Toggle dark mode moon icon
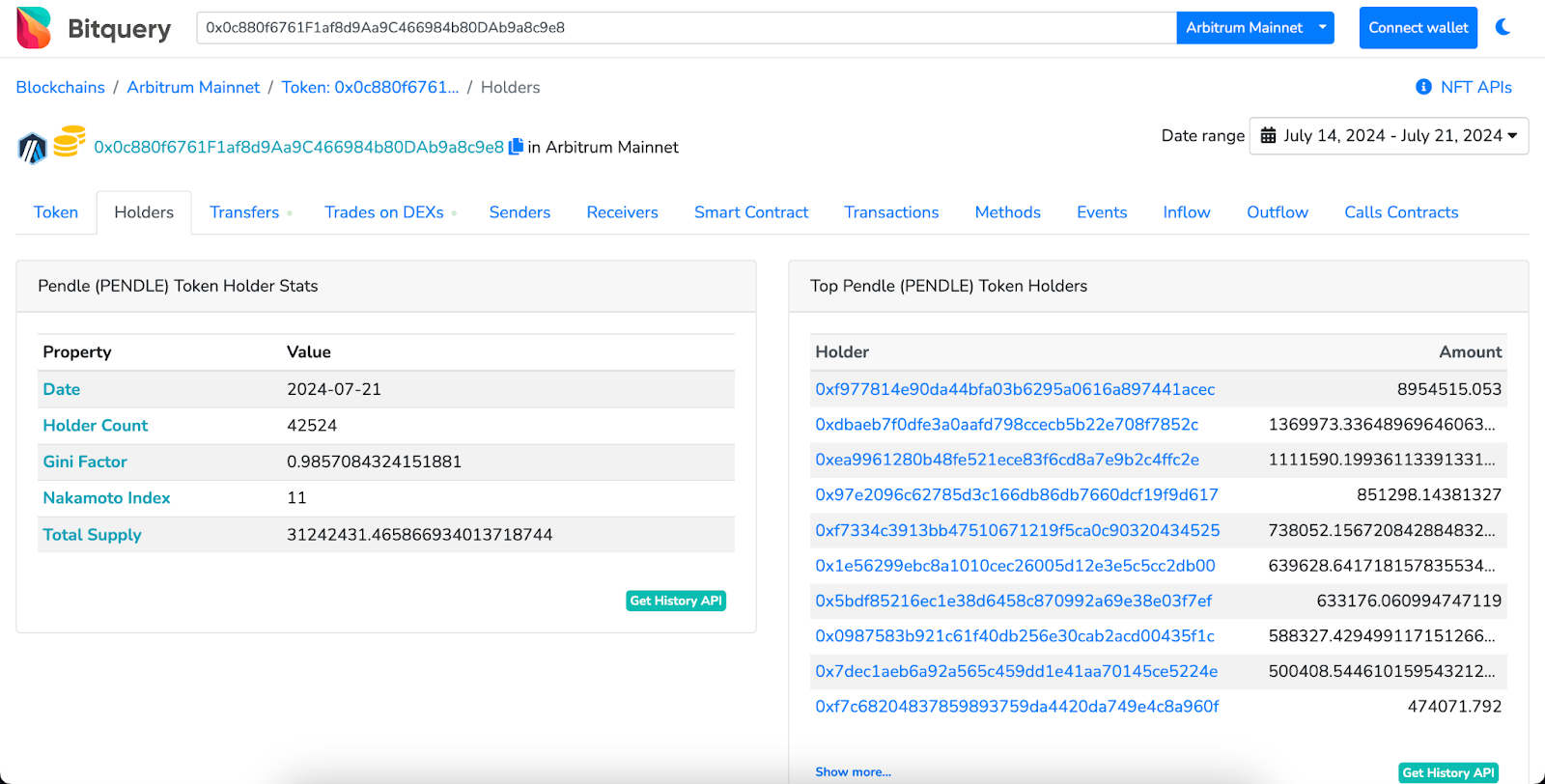 click(1503, 27)
